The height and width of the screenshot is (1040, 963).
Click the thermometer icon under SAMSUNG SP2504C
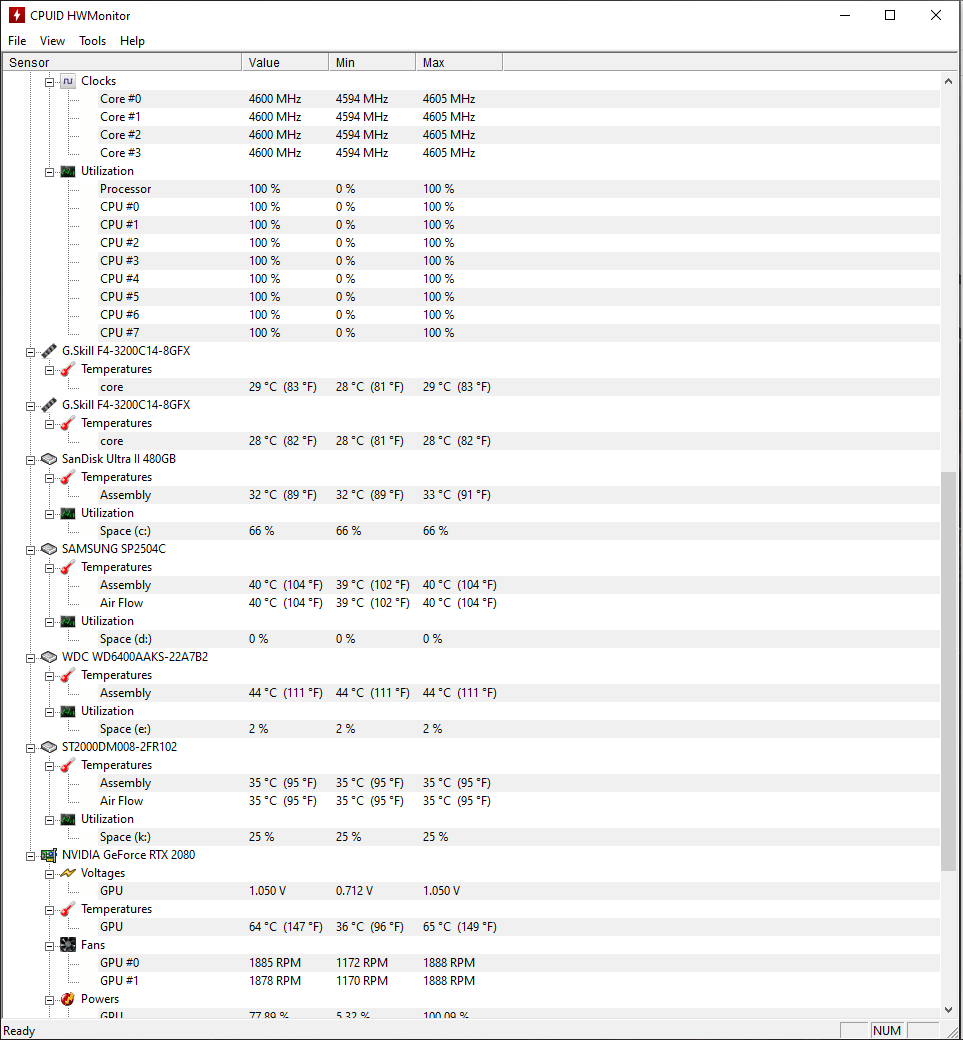click(x=68, y=567)
